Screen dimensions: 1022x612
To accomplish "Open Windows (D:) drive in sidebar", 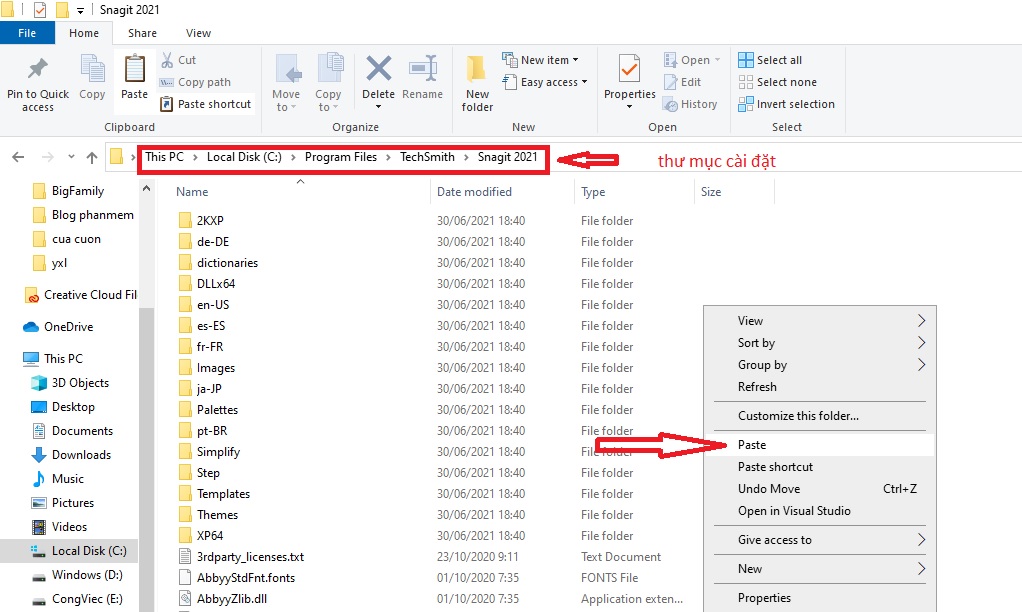I will click(77, 576).
